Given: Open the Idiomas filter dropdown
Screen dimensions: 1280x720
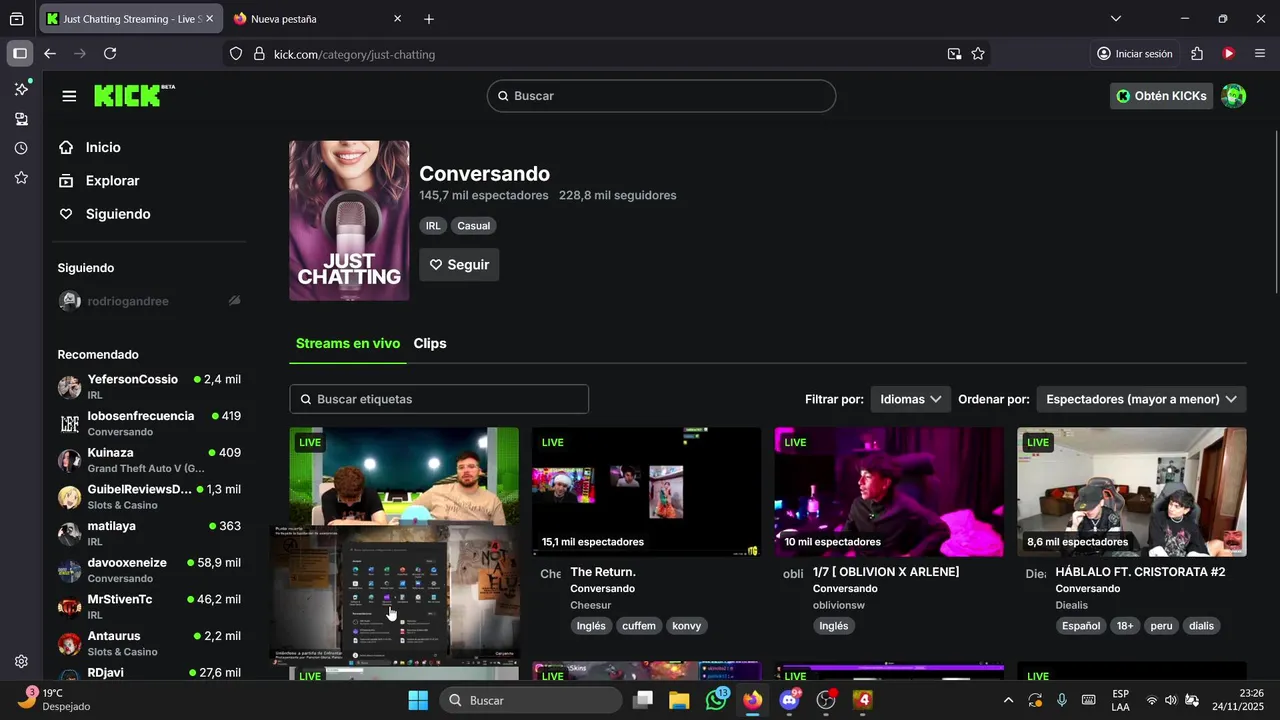Looking at the screenshot, I should [x=910, y=399].
